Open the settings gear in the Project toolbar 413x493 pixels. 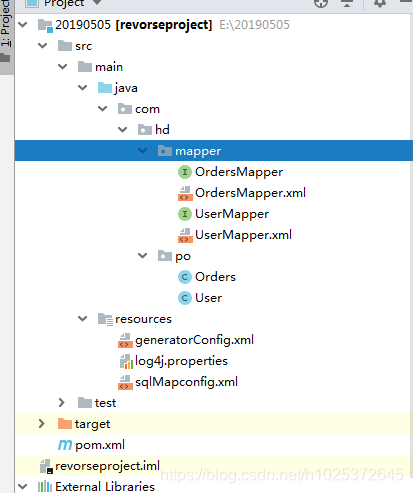pos(380,3)
